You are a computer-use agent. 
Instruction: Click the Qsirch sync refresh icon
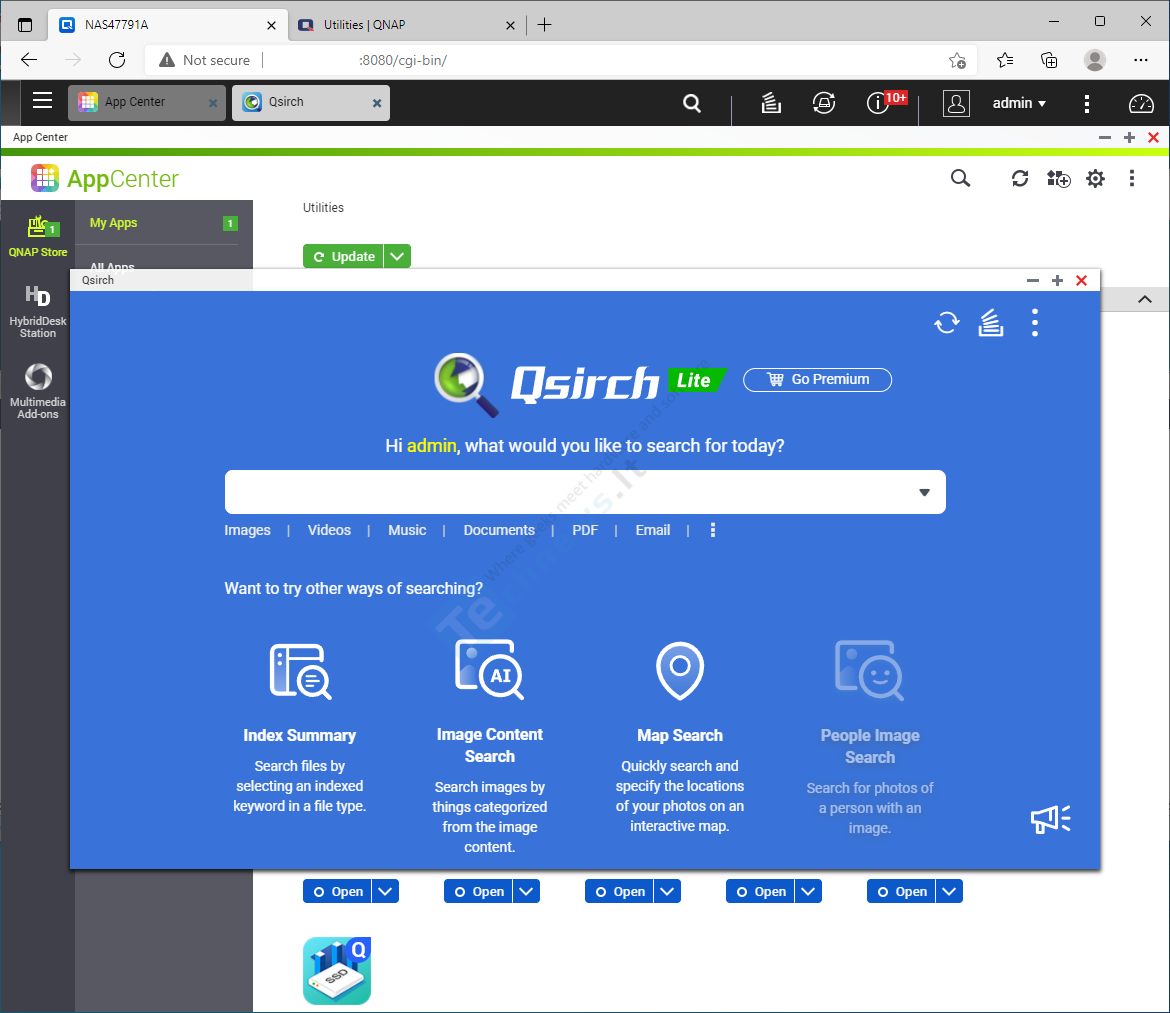click(947, 322)
